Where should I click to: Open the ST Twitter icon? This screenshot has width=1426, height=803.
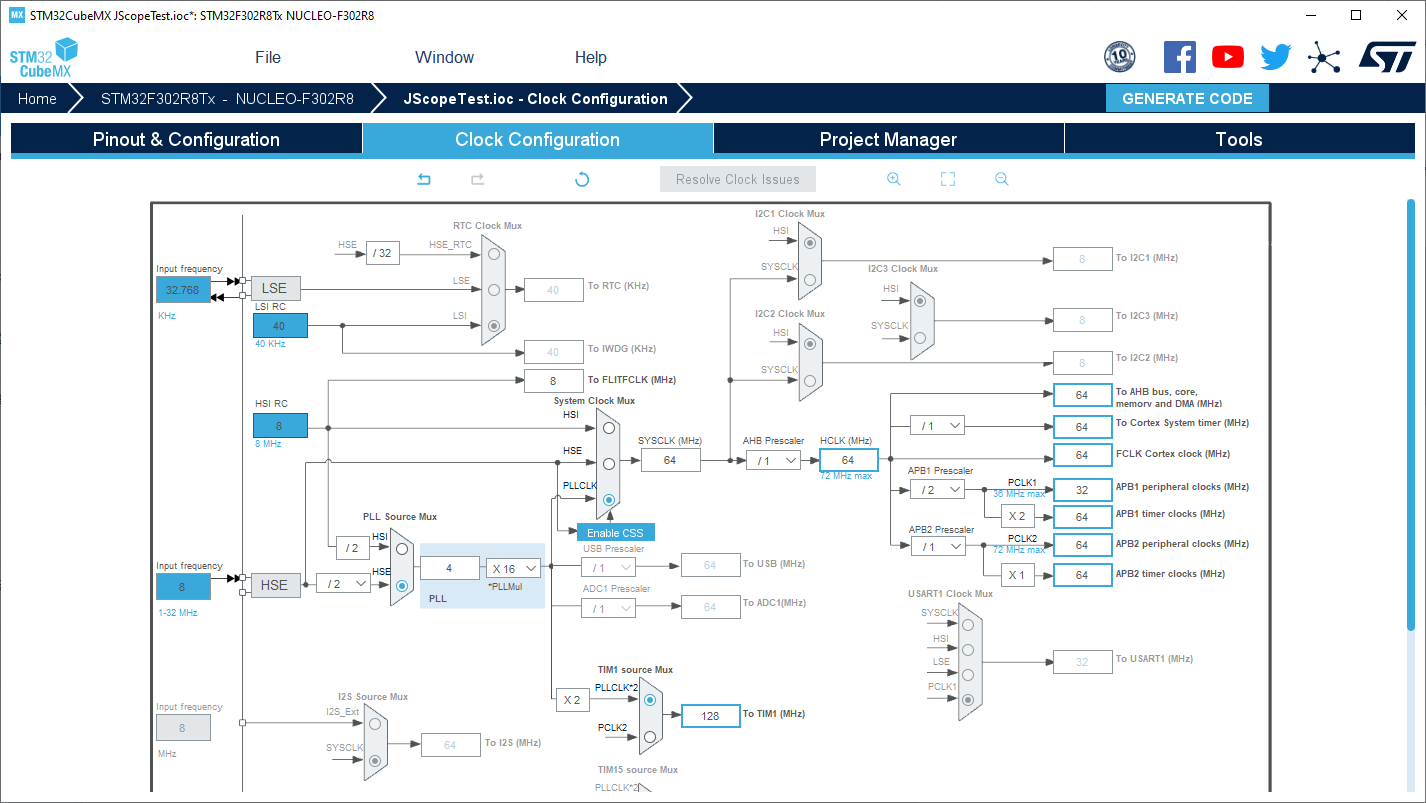(1276, 57)
